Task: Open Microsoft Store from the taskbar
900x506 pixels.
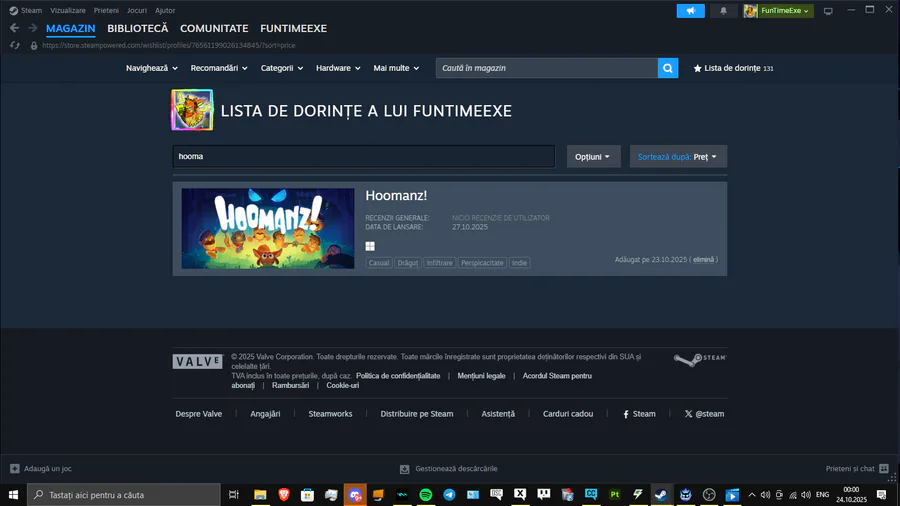Action: click(307, 495)
